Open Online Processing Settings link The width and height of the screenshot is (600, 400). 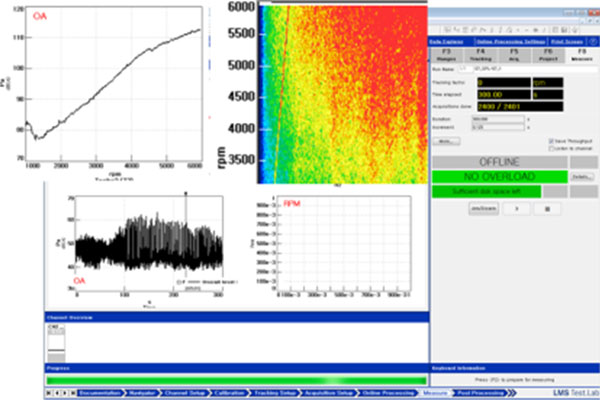coord(510,41)
